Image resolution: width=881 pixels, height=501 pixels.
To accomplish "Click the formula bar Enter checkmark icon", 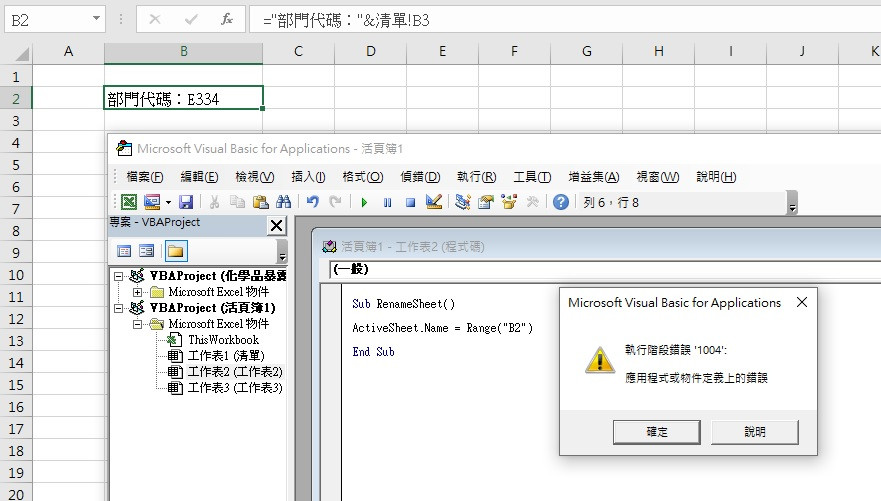I will [x=191, y=20].
